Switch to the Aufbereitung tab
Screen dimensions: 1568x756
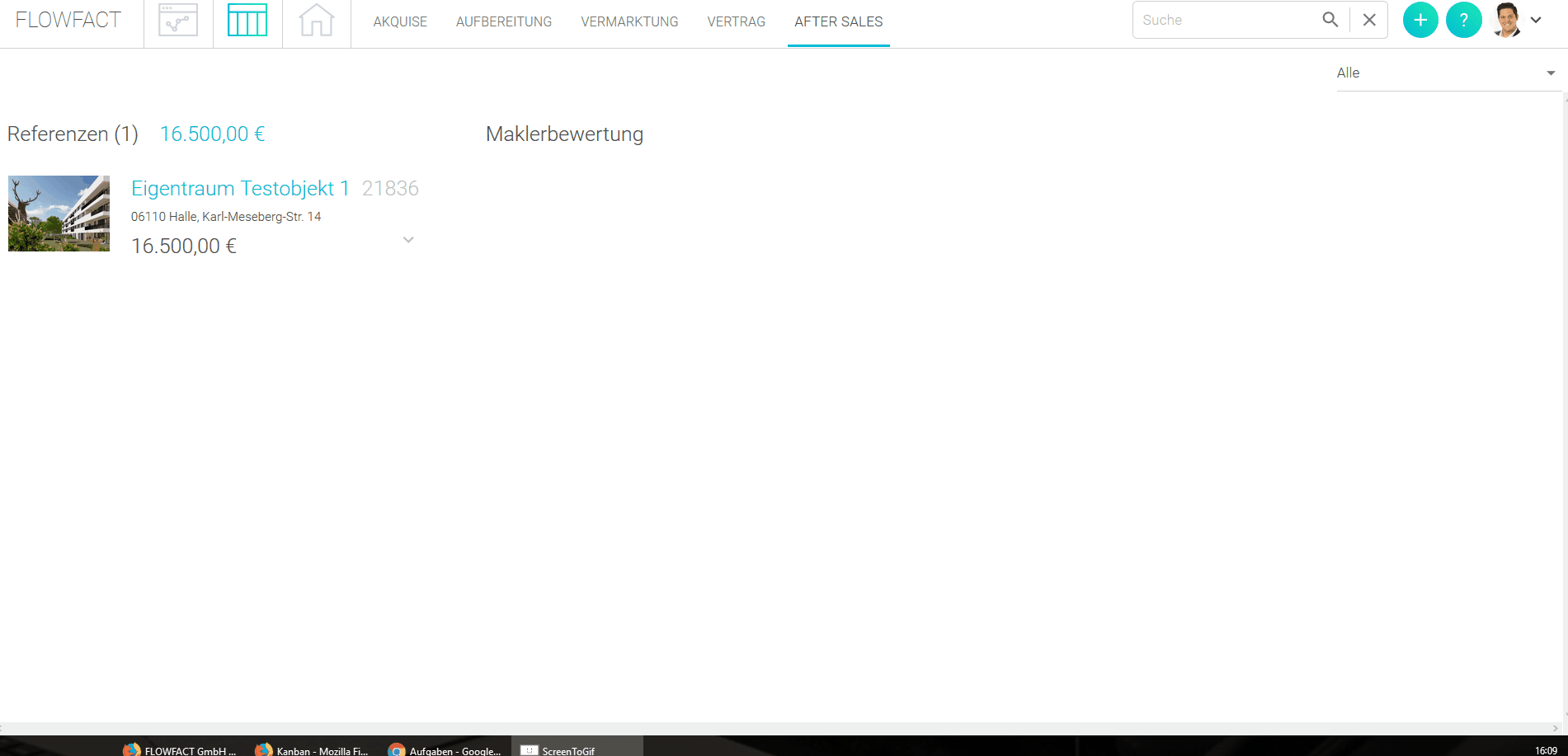coord(504,21)
